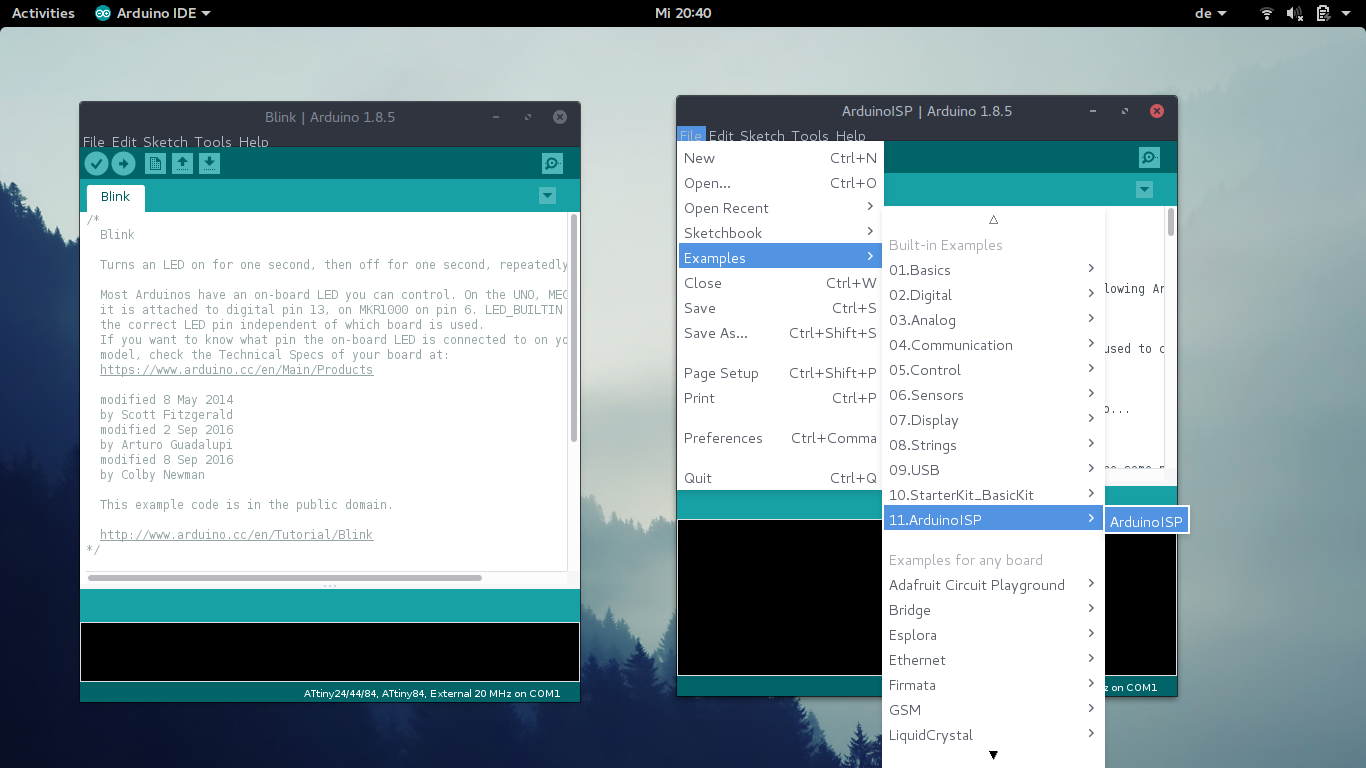Expand the GSM examples submenu
This screenshot has width=1366, height=768.
pyautogui.click(x=993, y=710)
